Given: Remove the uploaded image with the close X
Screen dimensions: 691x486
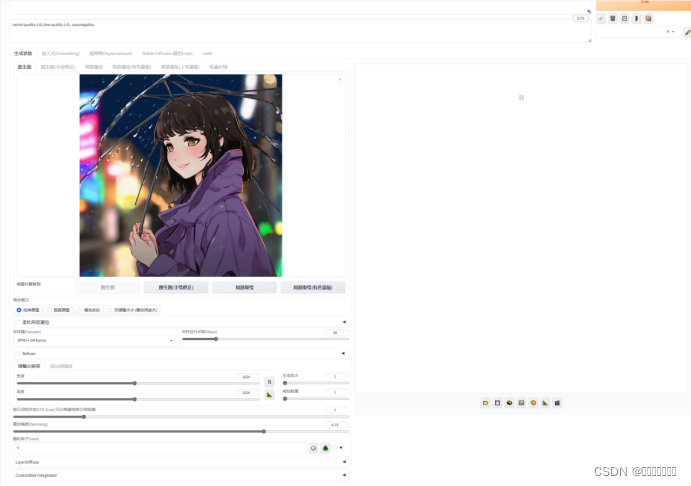Looking at the screenshot, I should click(340, 80).
